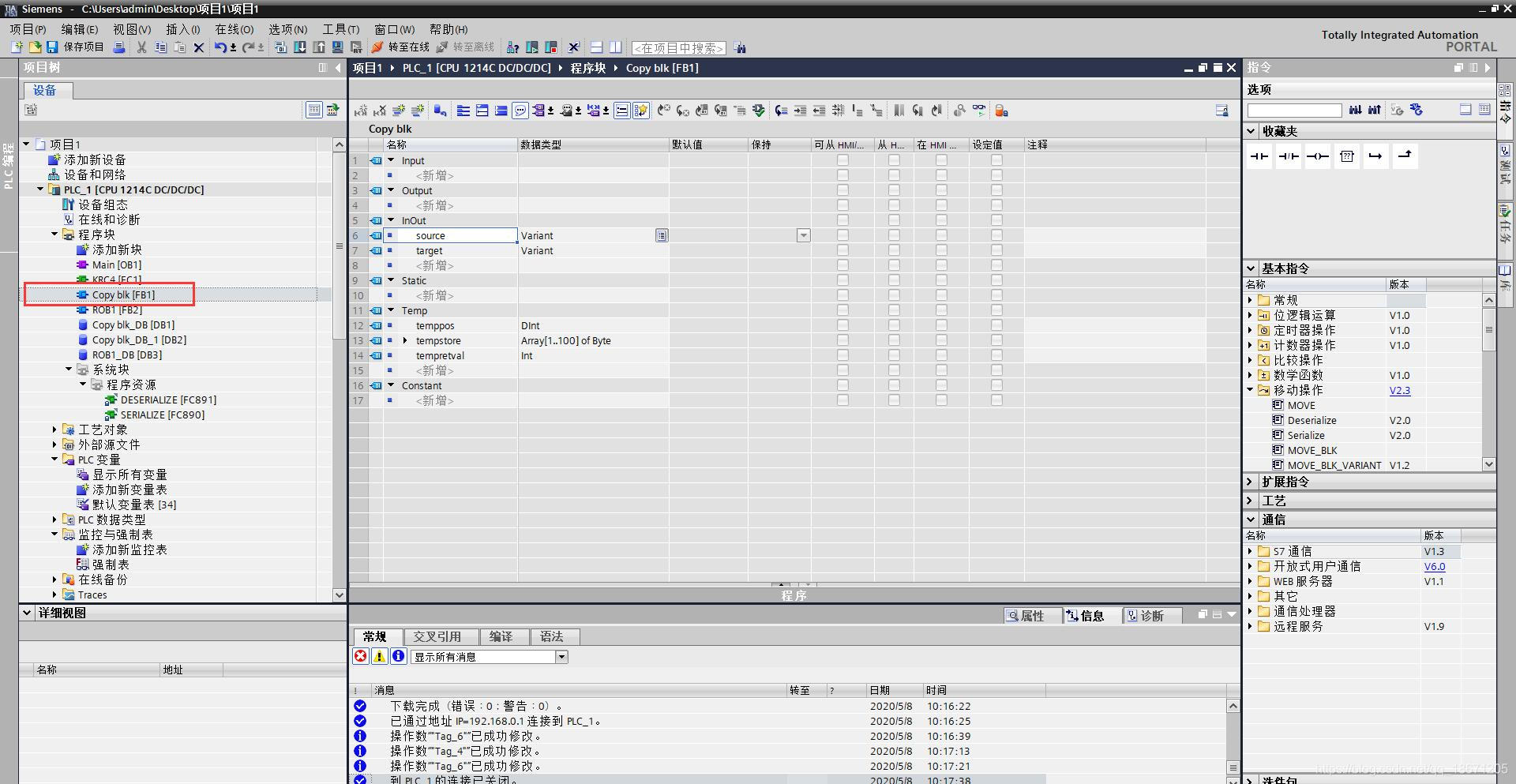Click the instruction search field under 选项
This screenshot has width=1516, height=784.
[1294, 111]
